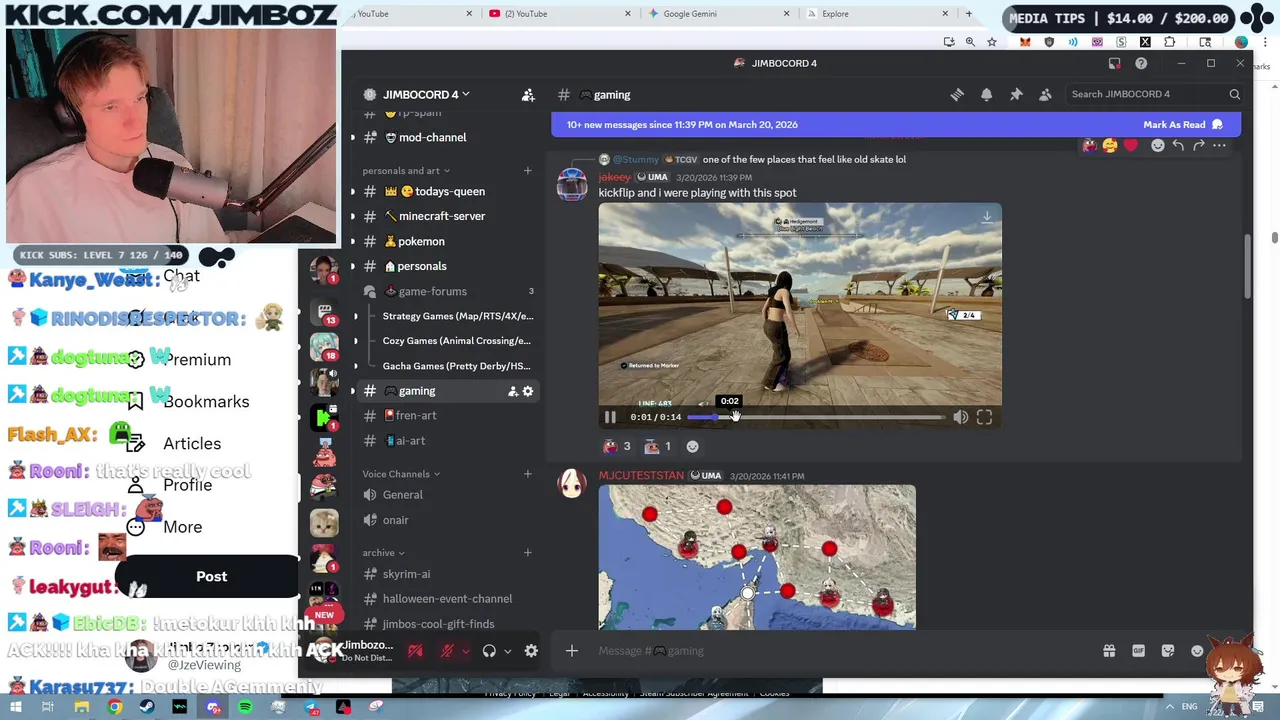Viewport: 1280px width, 720px height.
Task: Click the plus attachment button in message bar
Action: pyautogui.click(x=572, y=651)
